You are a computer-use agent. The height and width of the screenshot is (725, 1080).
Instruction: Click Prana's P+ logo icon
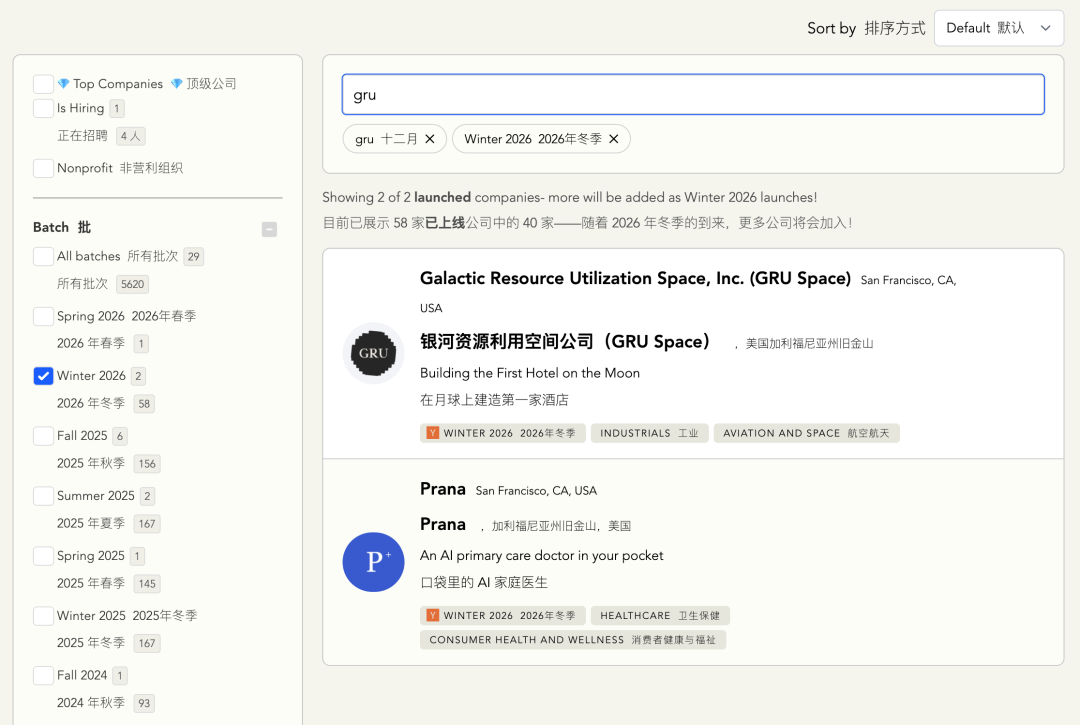point(373,562)
